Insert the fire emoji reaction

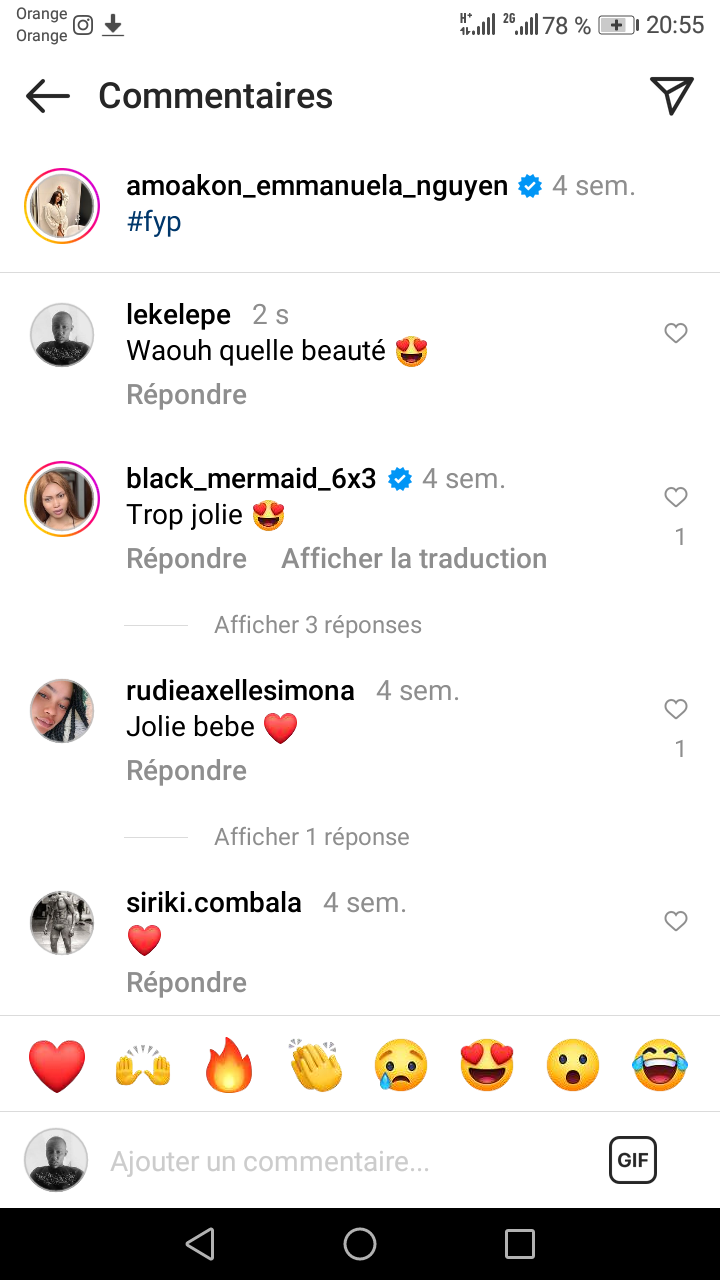tap(229, 1065)
